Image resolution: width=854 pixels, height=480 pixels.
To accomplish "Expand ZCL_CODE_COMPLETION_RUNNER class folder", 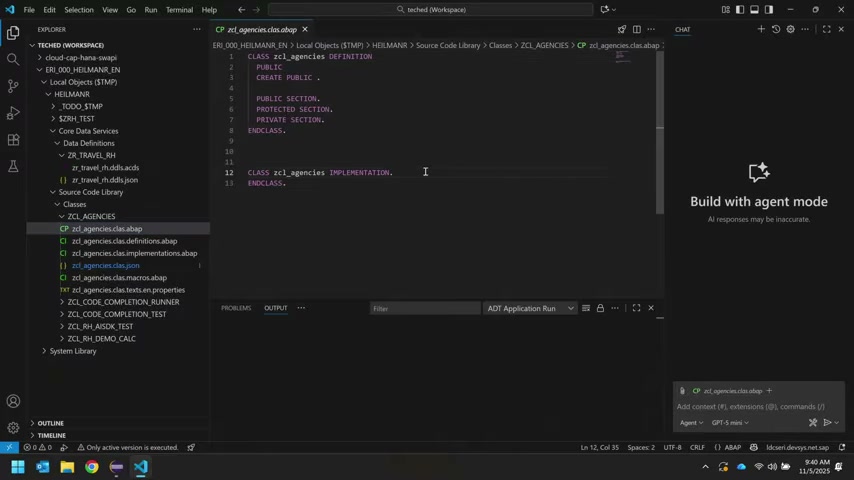I will point(123,302).
